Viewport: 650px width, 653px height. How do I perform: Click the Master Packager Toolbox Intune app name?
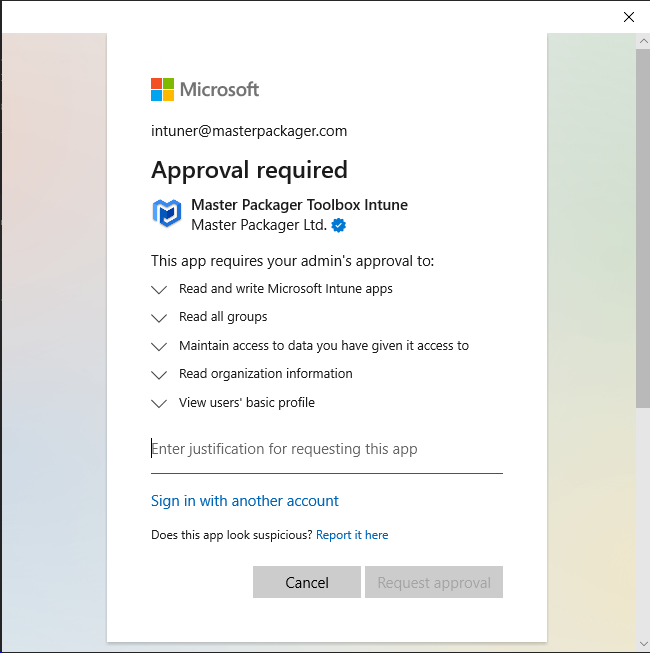299,205
